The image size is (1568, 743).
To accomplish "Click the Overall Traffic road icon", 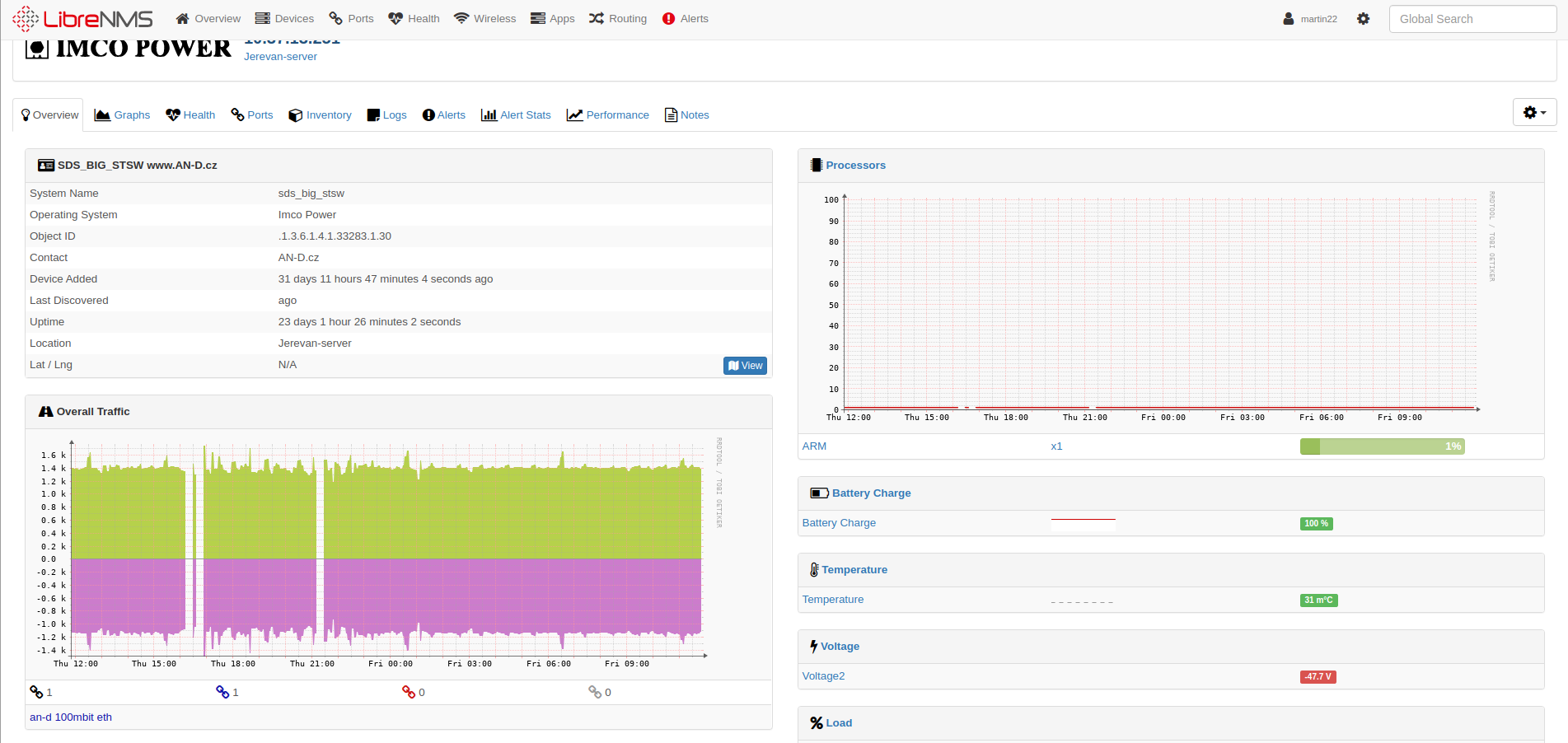I will point(46,412).
